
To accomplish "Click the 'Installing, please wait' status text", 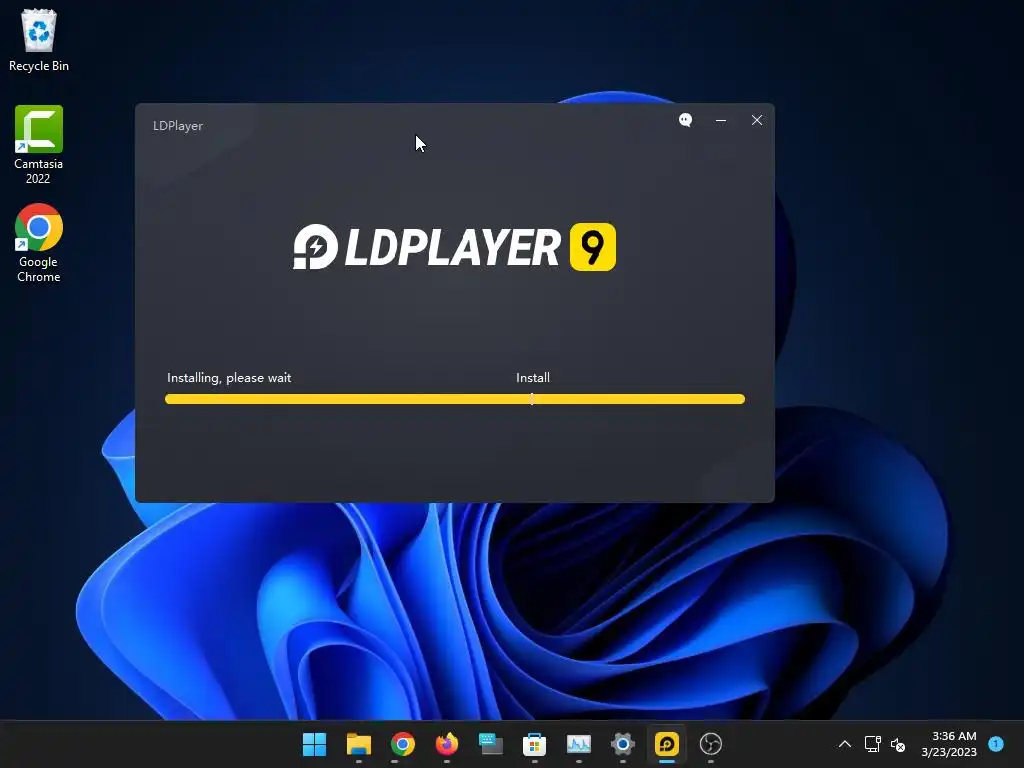I will pos(229,377).
